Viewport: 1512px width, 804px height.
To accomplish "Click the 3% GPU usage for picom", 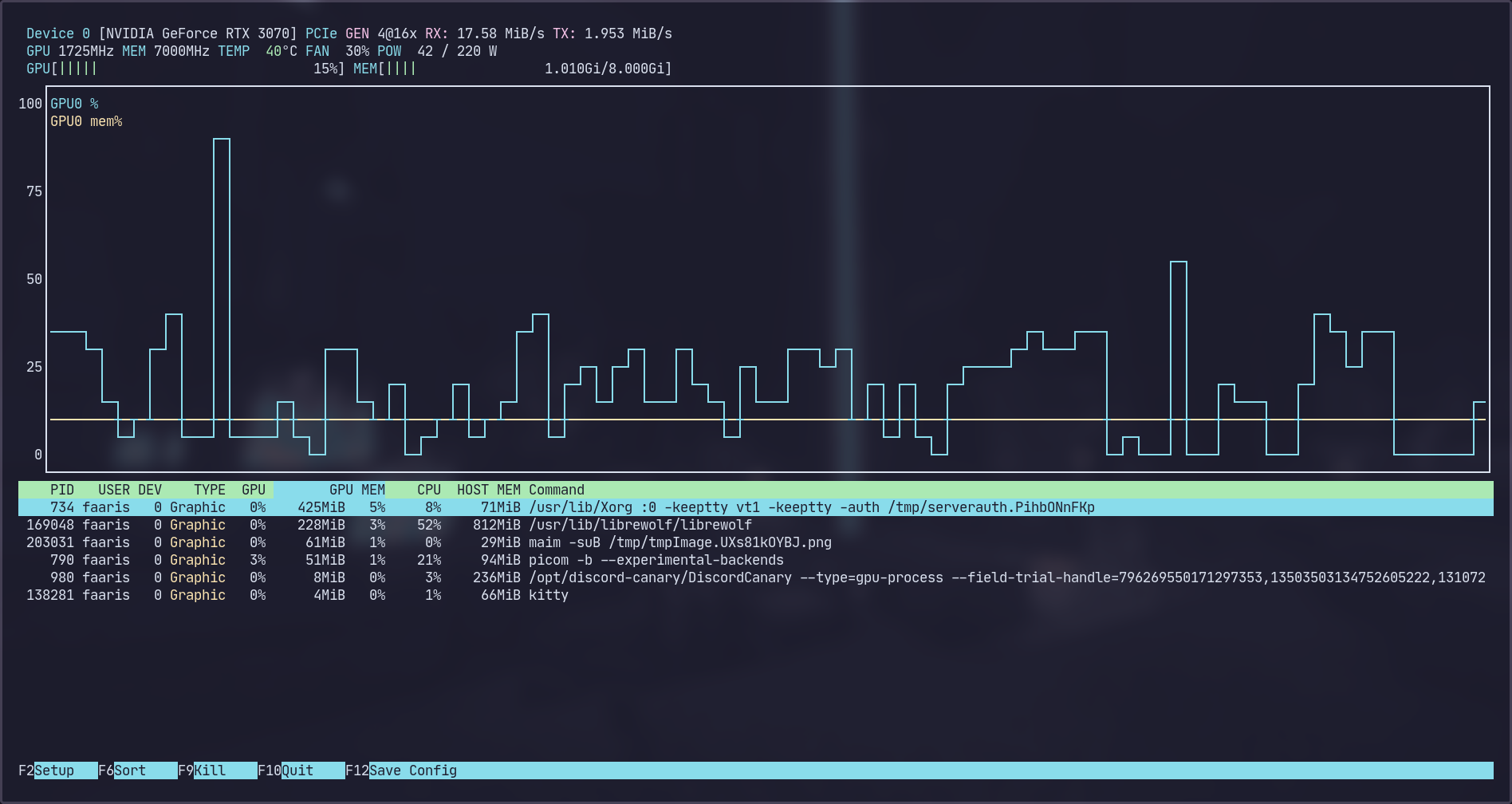I will (x=258, y=560).
